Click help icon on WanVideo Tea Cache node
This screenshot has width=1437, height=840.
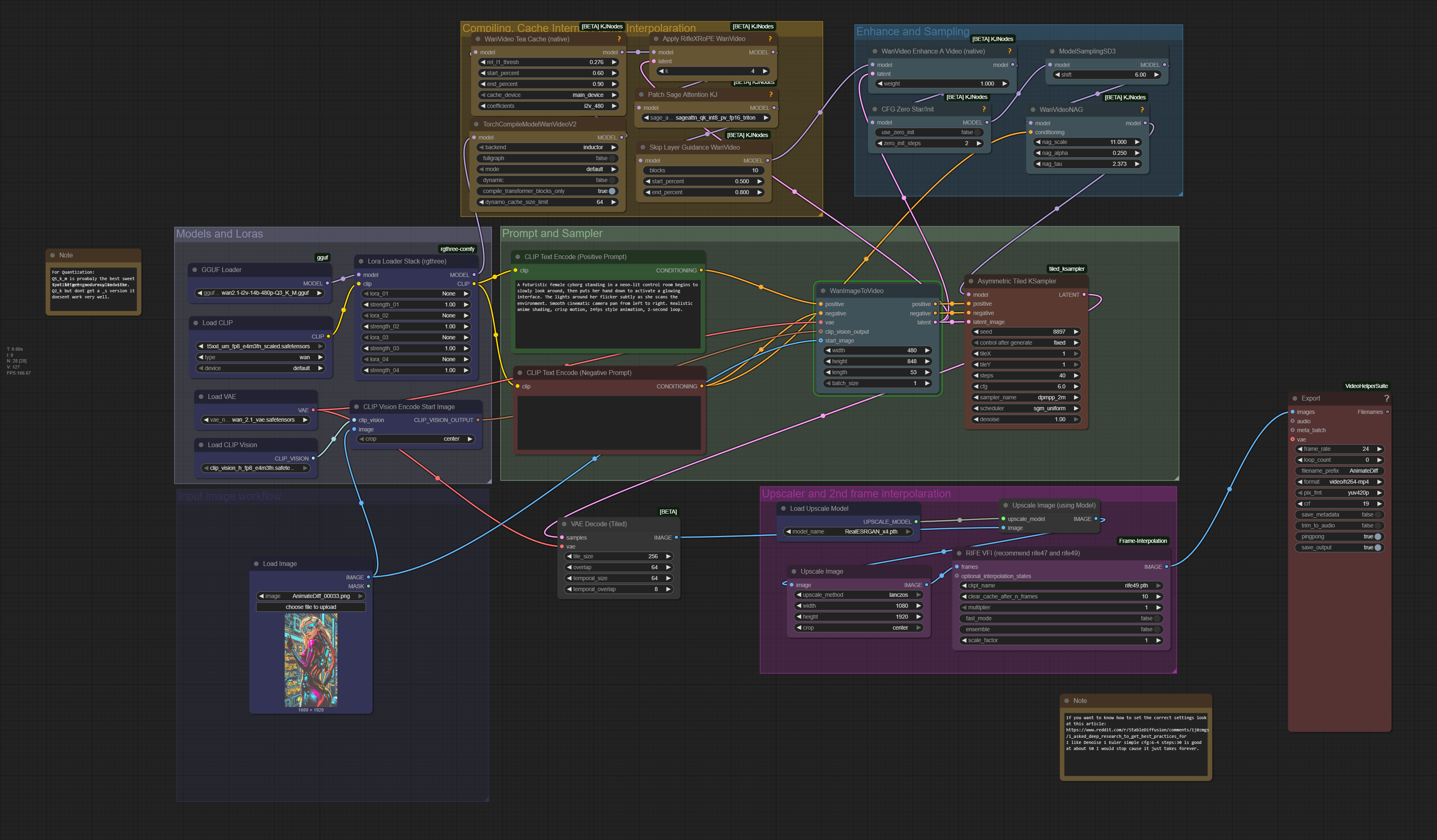[619, 39]
